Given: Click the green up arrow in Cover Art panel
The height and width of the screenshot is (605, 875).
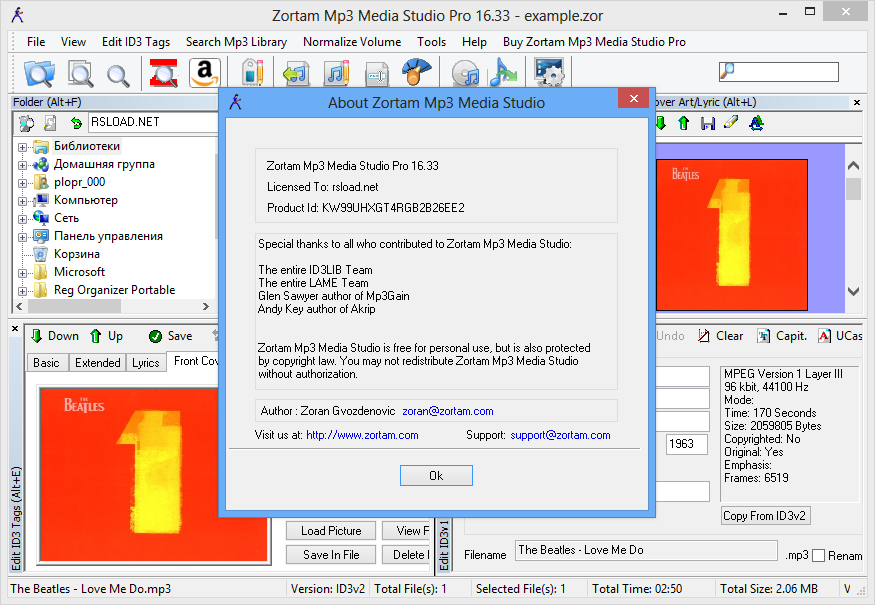Looking at the screenshot, I should pyautogui.click(x=684, y=123).
